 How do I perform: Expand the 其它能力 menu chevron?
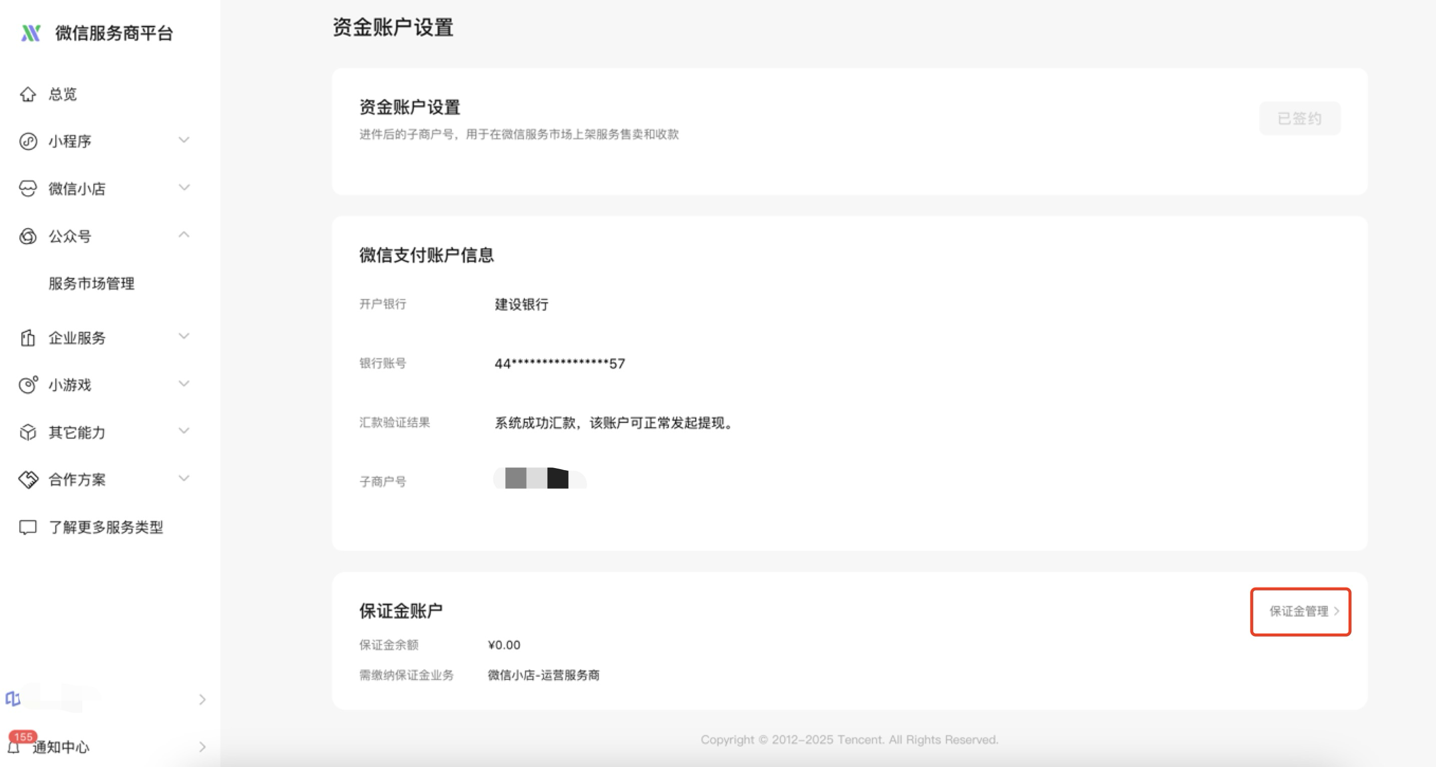[x=184, y=431]
